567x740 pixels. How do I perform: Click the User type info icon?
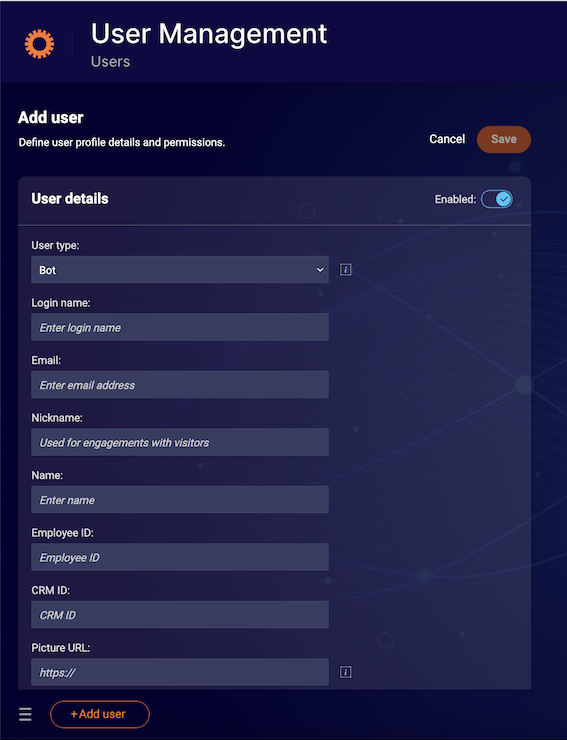(x=346, y=269)
